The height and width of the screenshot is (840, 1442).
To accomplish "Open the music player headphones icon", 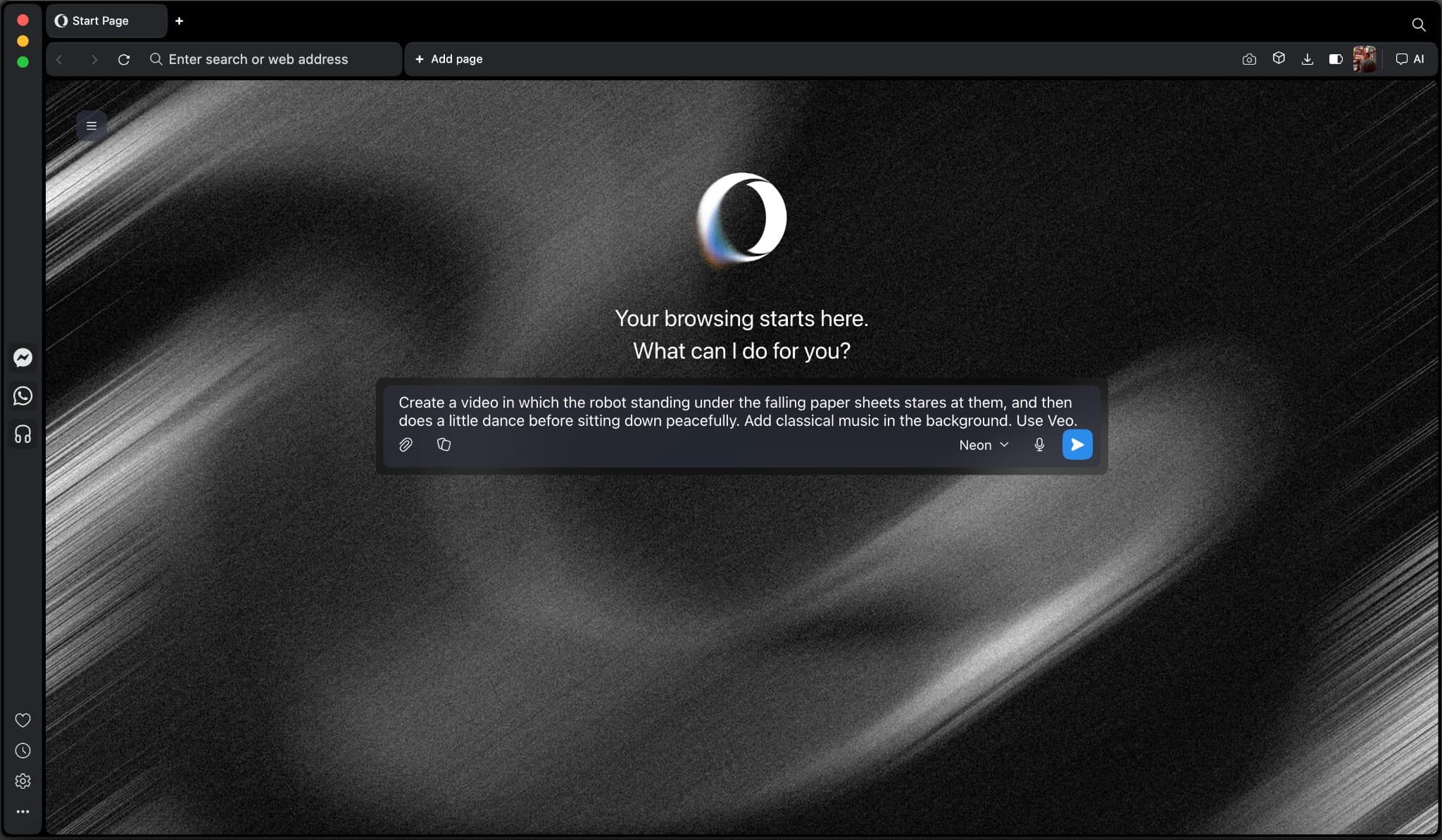I will click(x=23, y=434).
